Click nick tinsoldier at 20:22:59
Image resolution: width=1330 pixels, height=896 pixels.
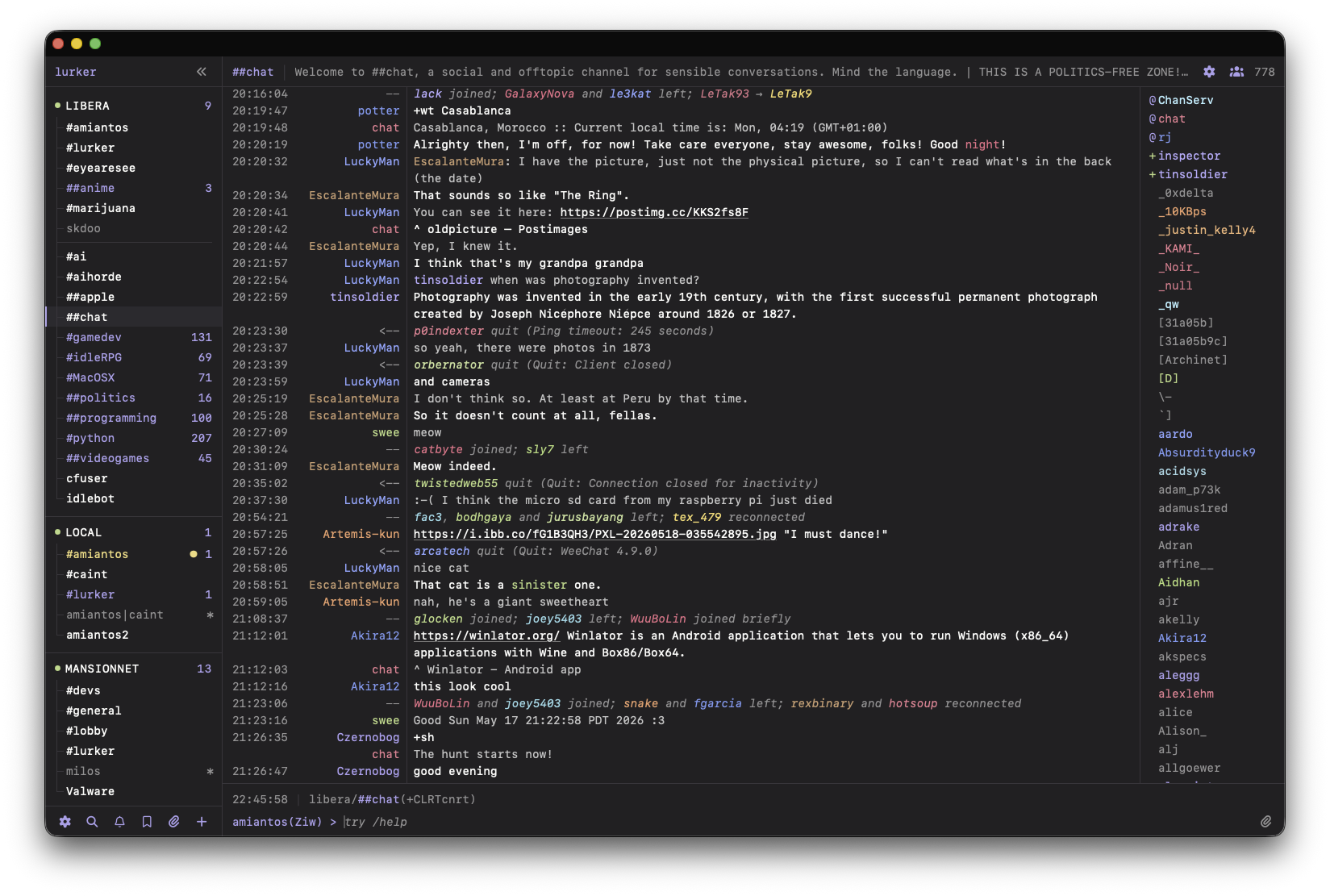pyautogui.click(x=365, y=297)
